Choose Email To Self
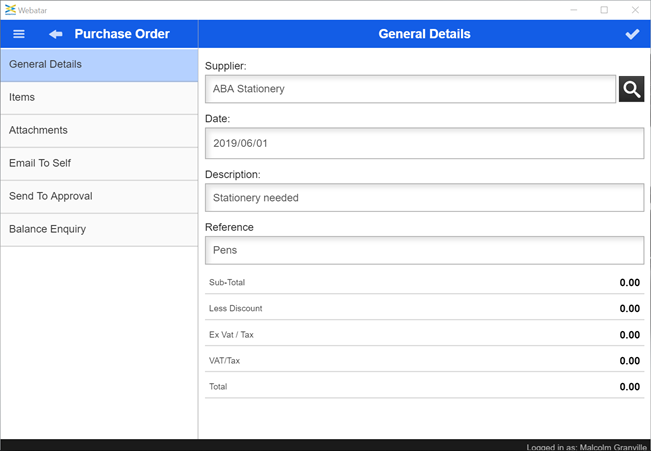 click(99, 164)
